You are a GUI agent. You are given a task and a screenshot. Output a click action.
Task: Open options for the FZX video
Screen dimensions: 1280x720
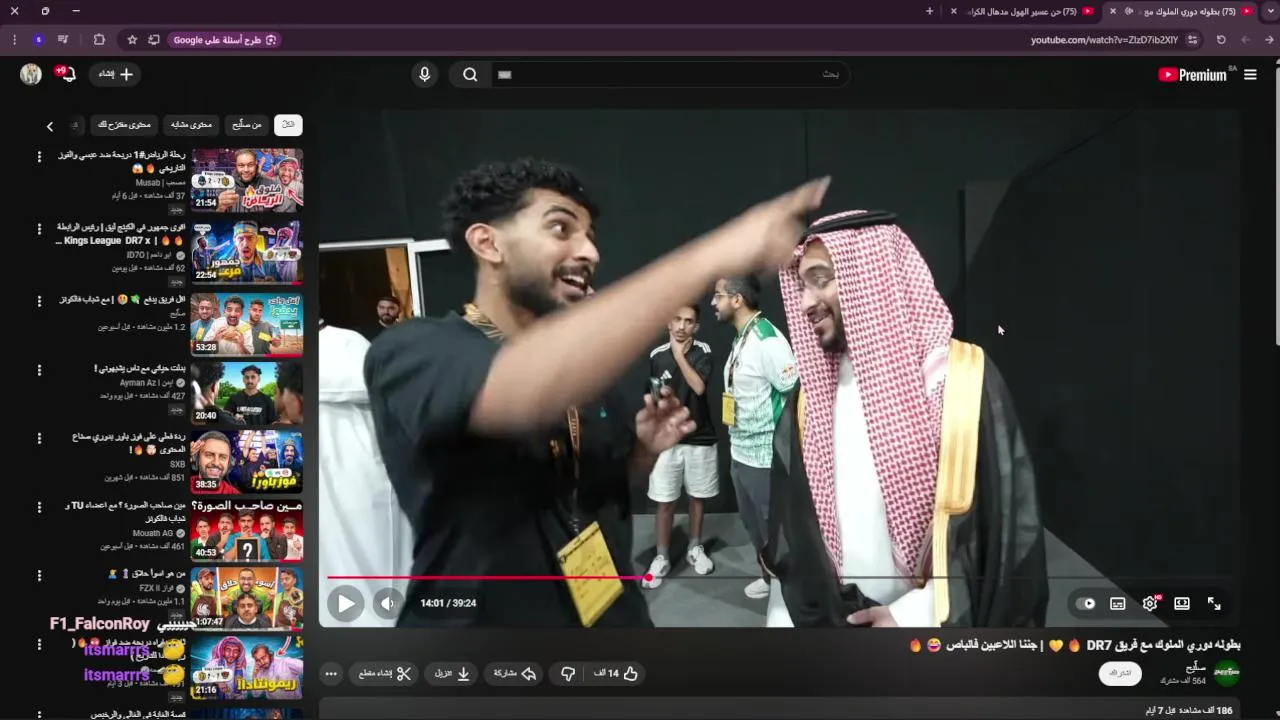pyautogui.click(x=39, y=576)
